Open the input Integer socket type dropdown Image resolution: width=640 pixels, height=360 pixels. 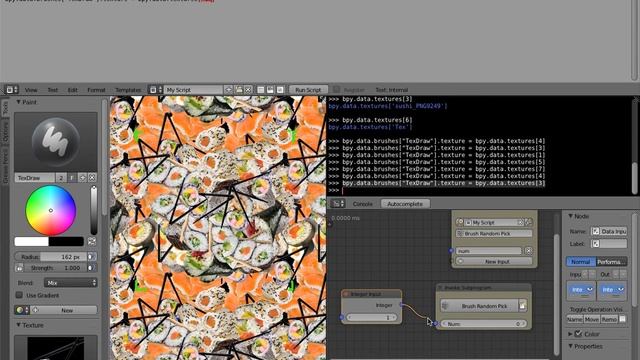(581, 290)
